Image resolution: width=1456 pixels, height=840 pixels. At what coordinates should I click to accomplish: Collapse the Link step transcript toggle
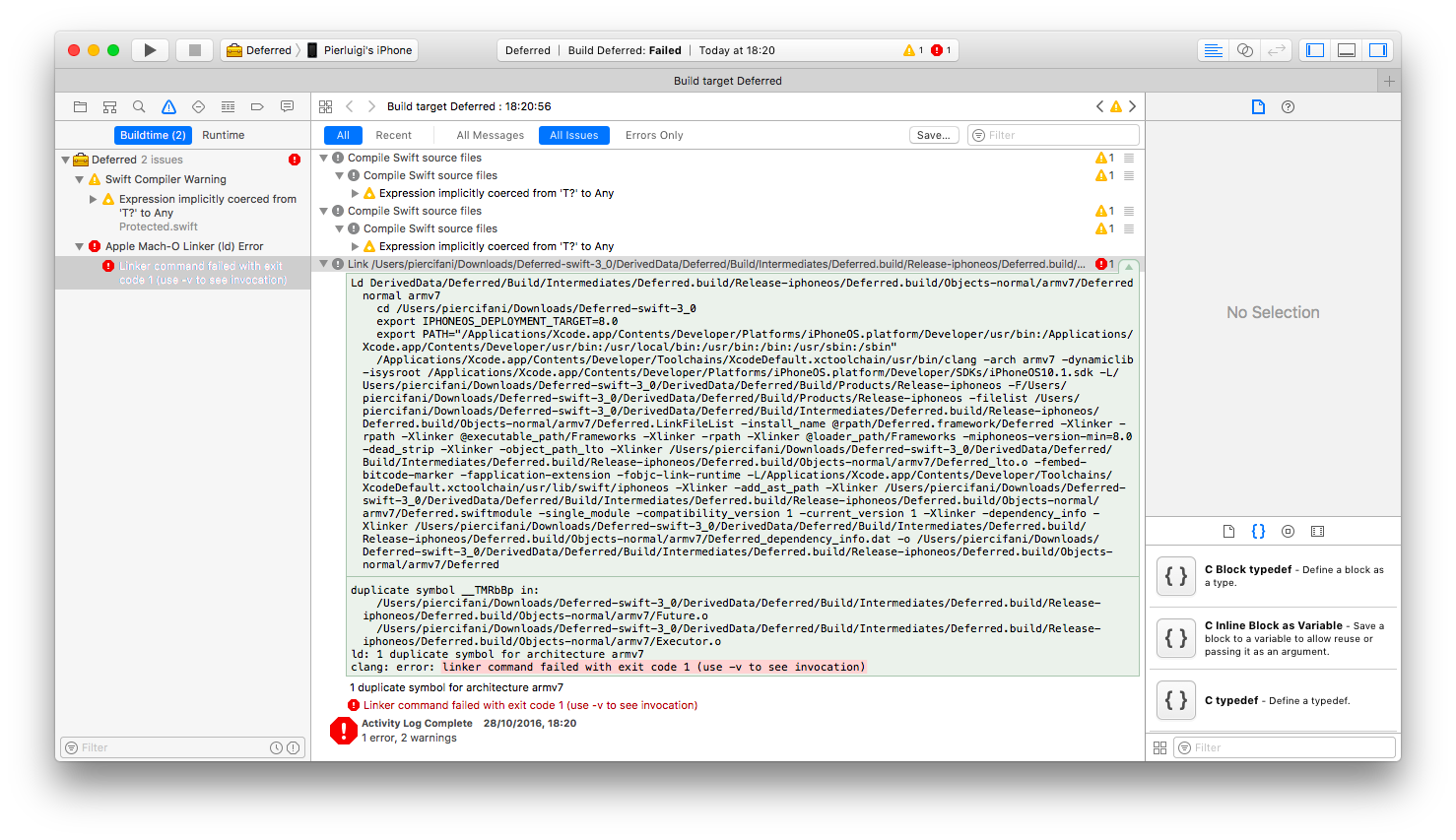(x=1129, y=266)
